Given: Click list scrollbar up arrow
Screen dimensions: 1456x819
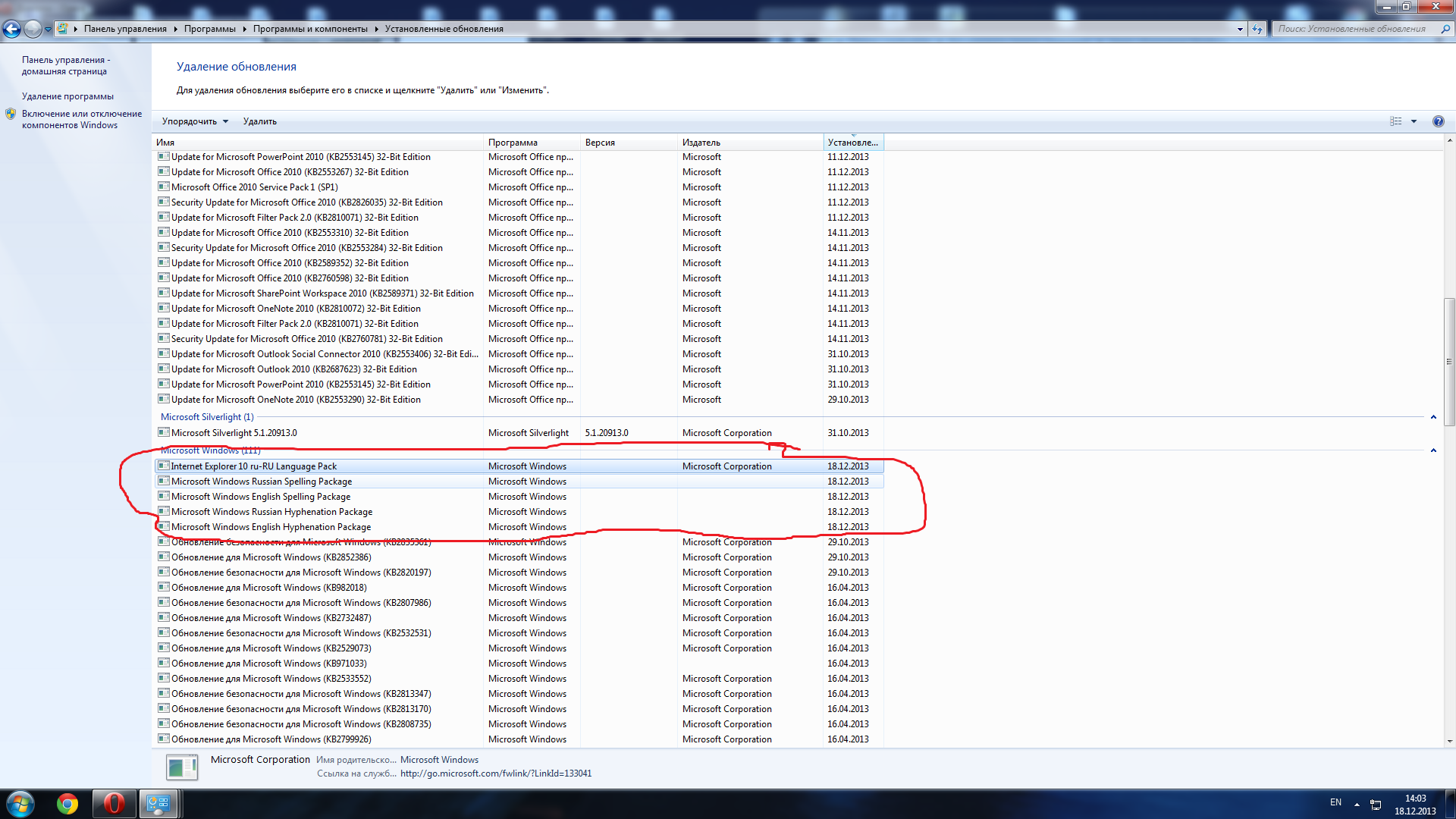Looking at the screenshot, I should [x=1449, y=141].
